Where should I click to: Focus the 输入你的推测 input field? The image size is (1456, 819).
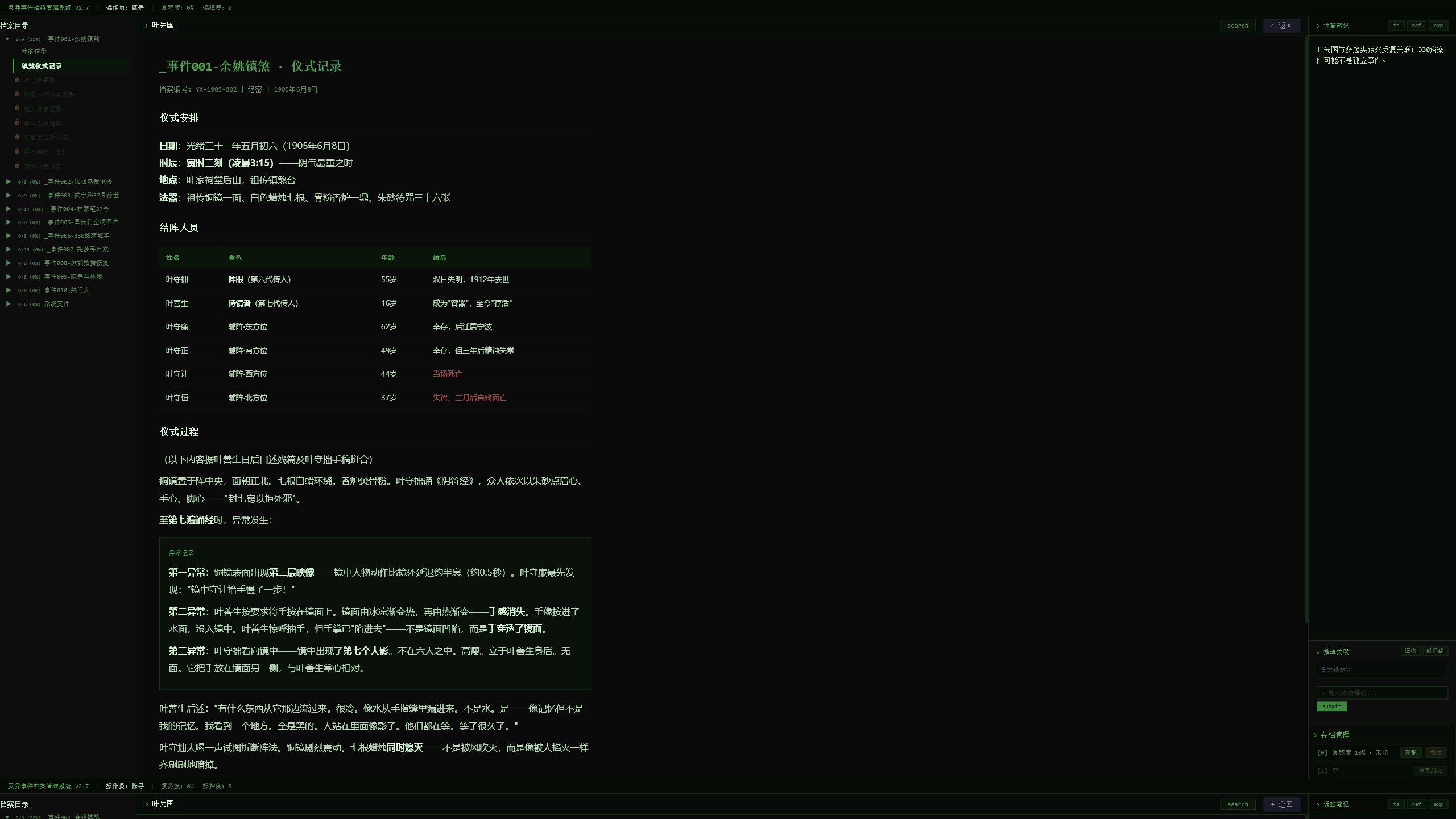point(1382,693)
